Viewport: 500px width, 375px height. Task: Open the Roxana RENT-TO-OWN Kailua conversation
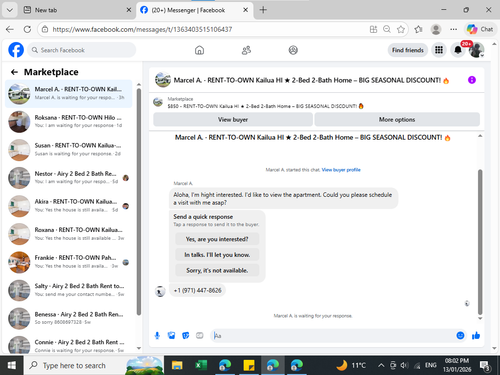pos(69,234)
